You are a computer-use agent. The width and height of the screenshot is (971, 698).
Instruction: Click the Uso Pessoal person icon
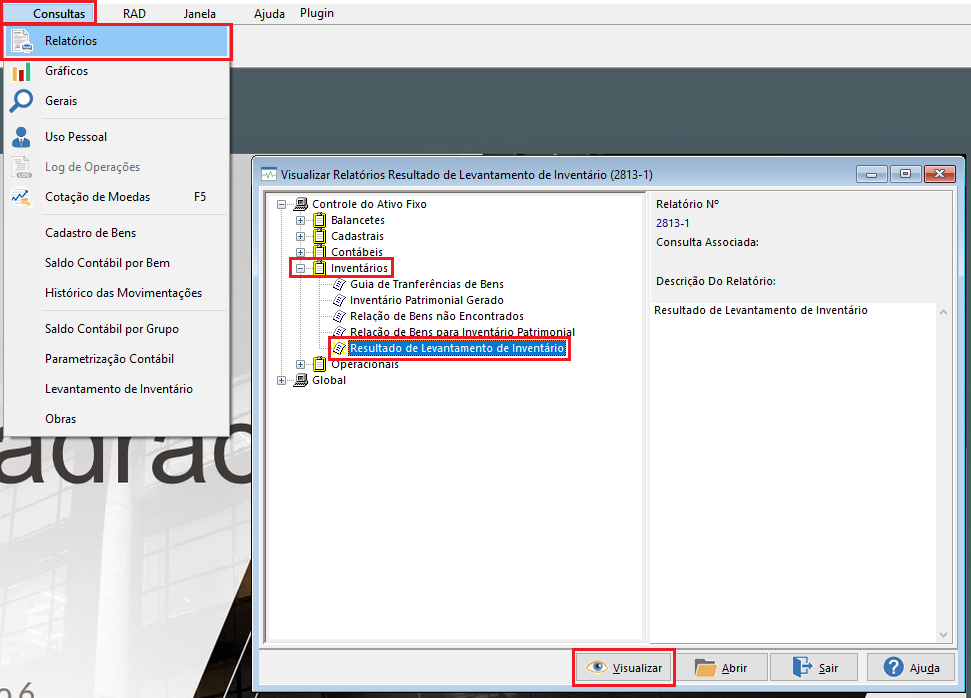pos(21,137)
